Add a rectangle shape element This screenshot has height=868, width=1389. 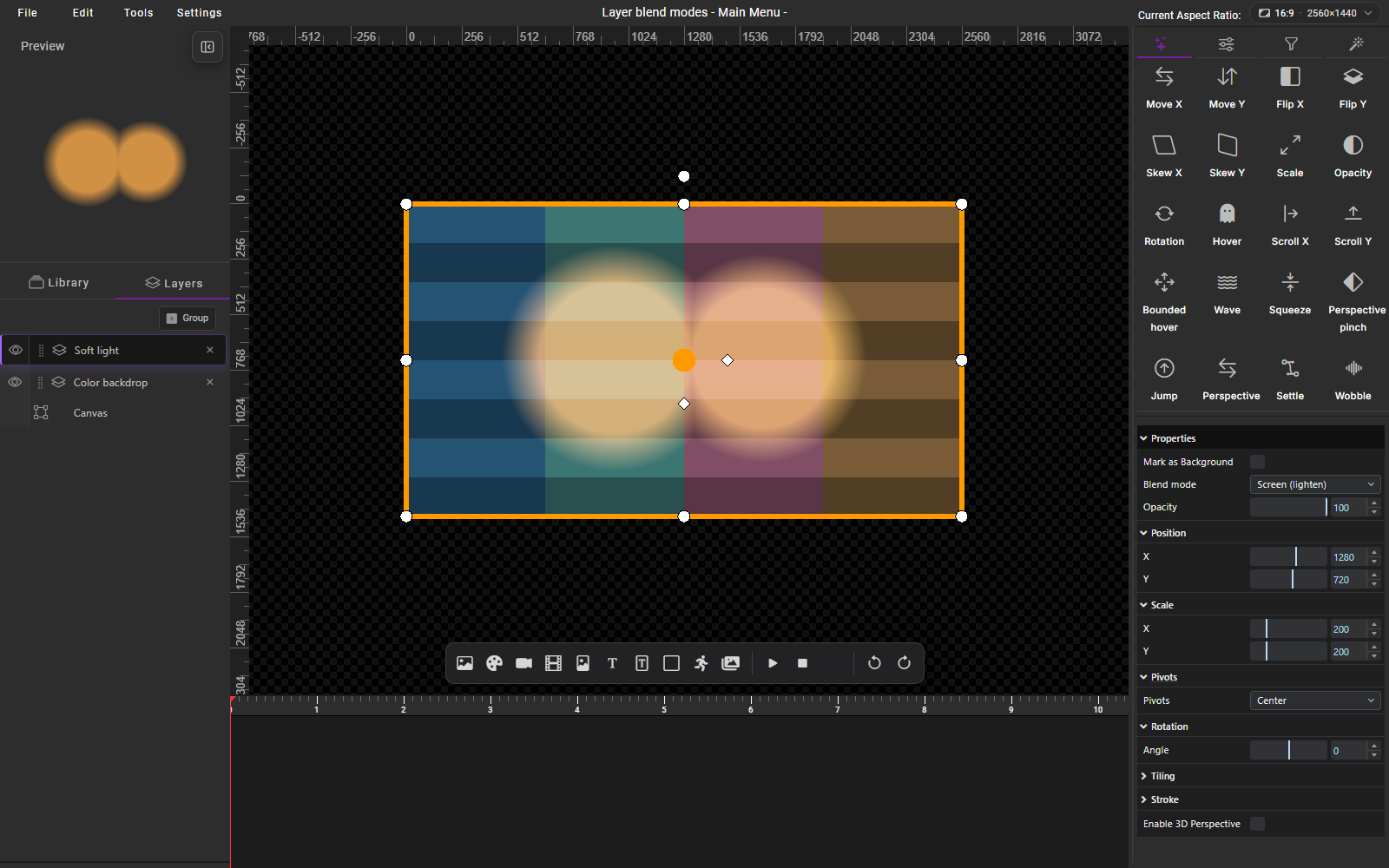pyautogui.click(x=671, y=663)
